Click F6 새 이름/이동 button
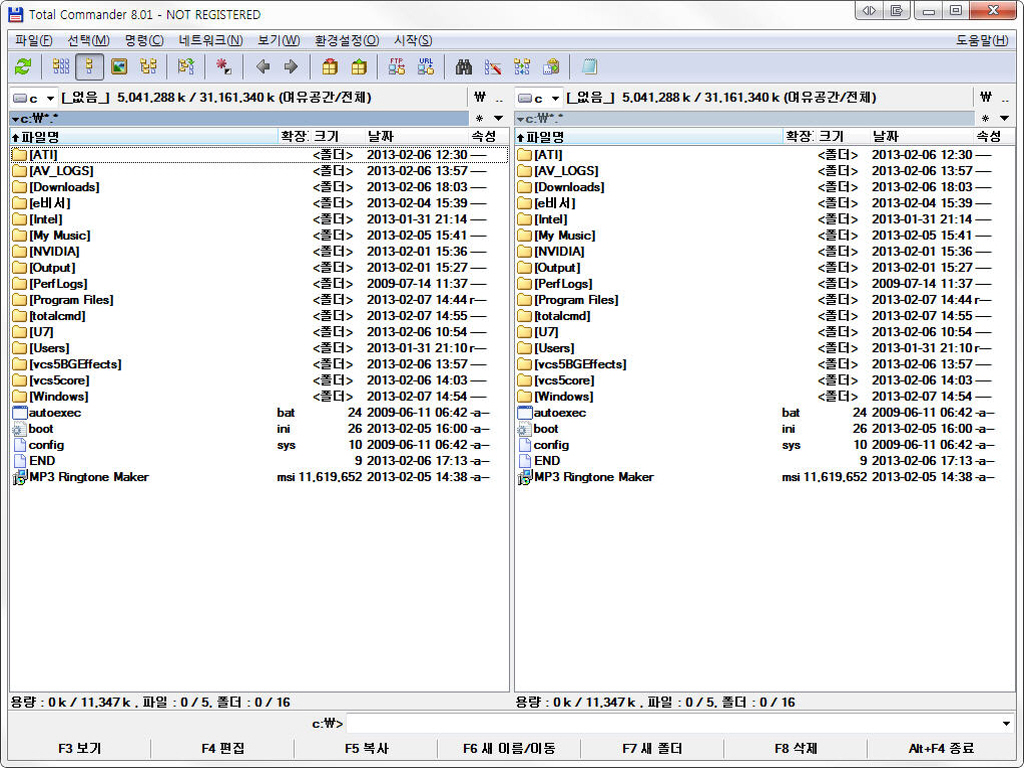 (x=509, y=748)
